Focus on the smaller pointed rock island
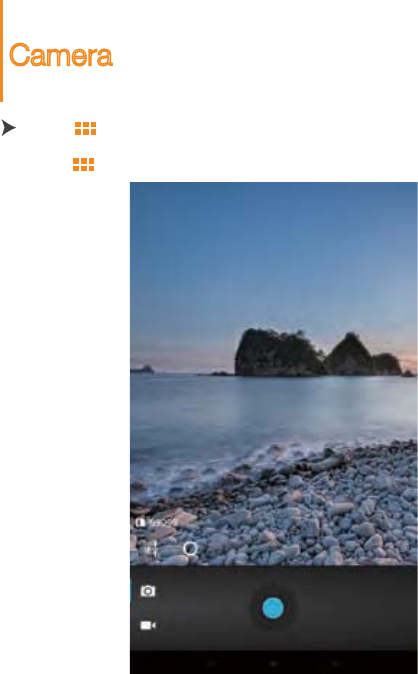Viewport: 418px width, 674px height. pos(349,355)
